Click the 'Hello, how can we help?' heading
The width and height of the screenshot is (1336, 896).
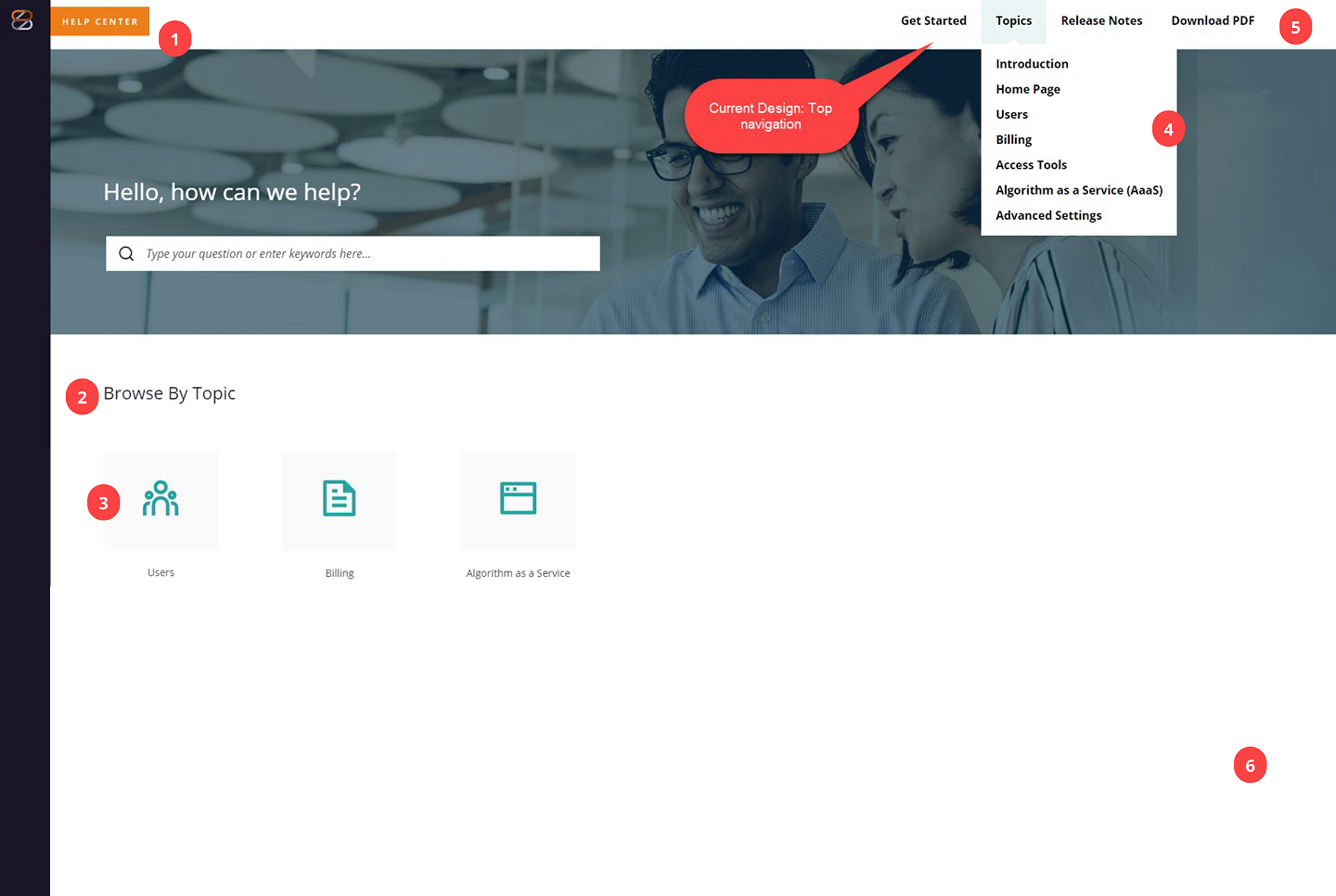point(232,192)
